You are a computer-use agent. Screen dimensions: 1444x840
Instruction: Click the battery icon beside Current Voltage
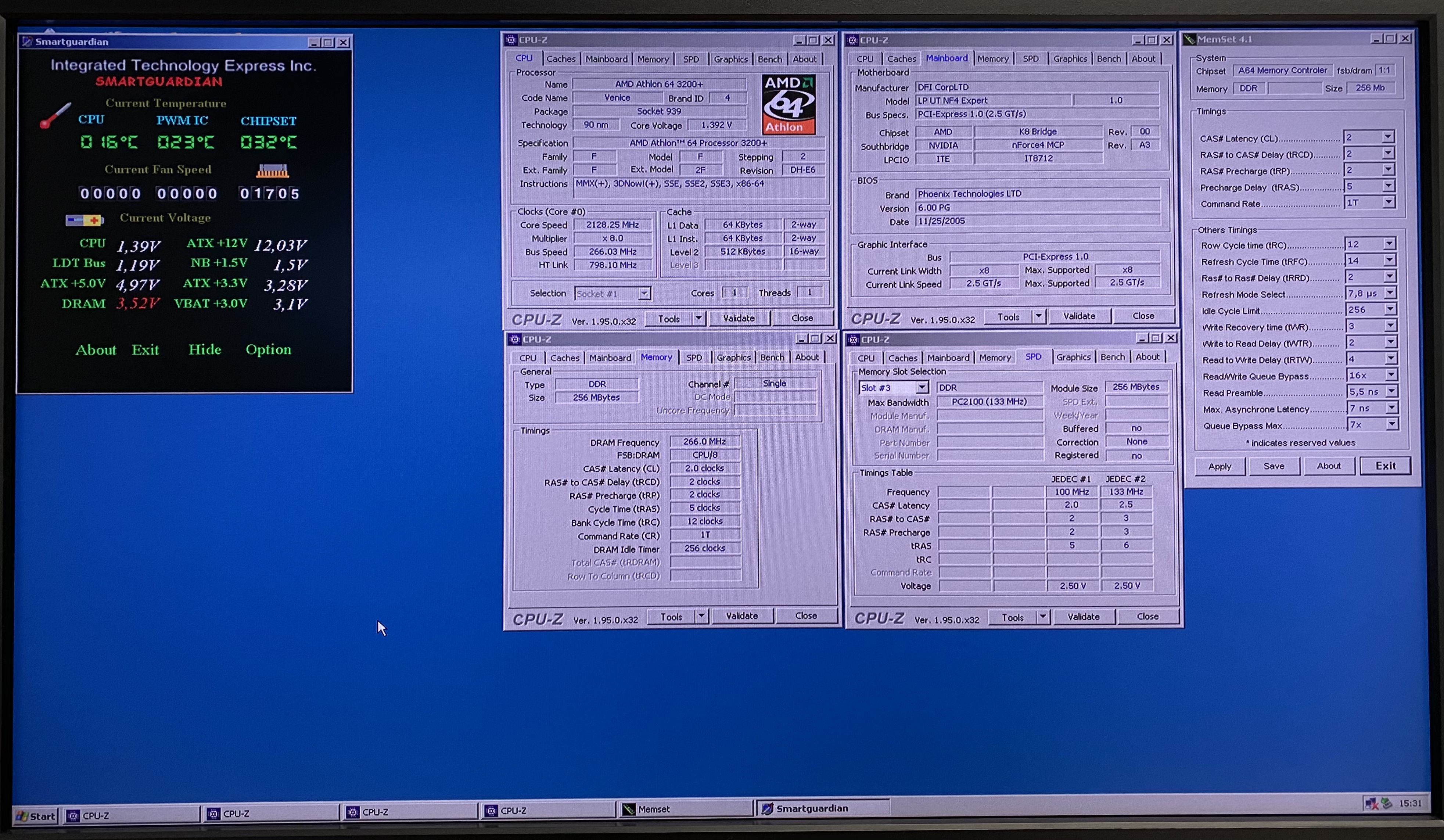tap(84, 220)
